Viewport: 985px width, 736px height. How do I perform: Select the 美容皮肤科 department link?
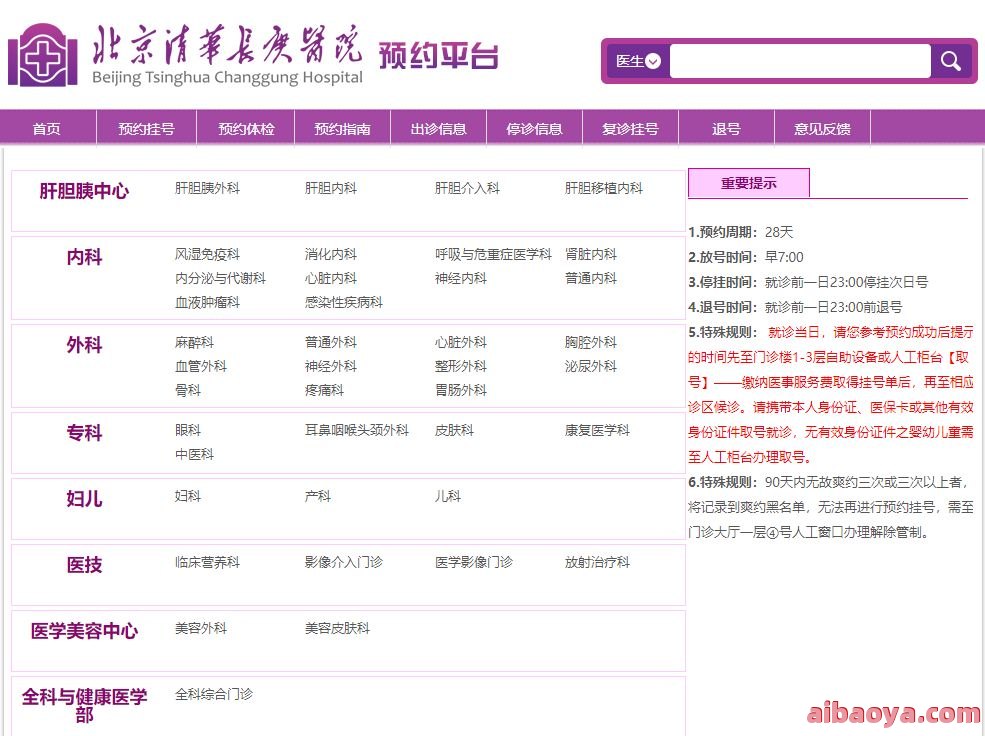[337, 628]
